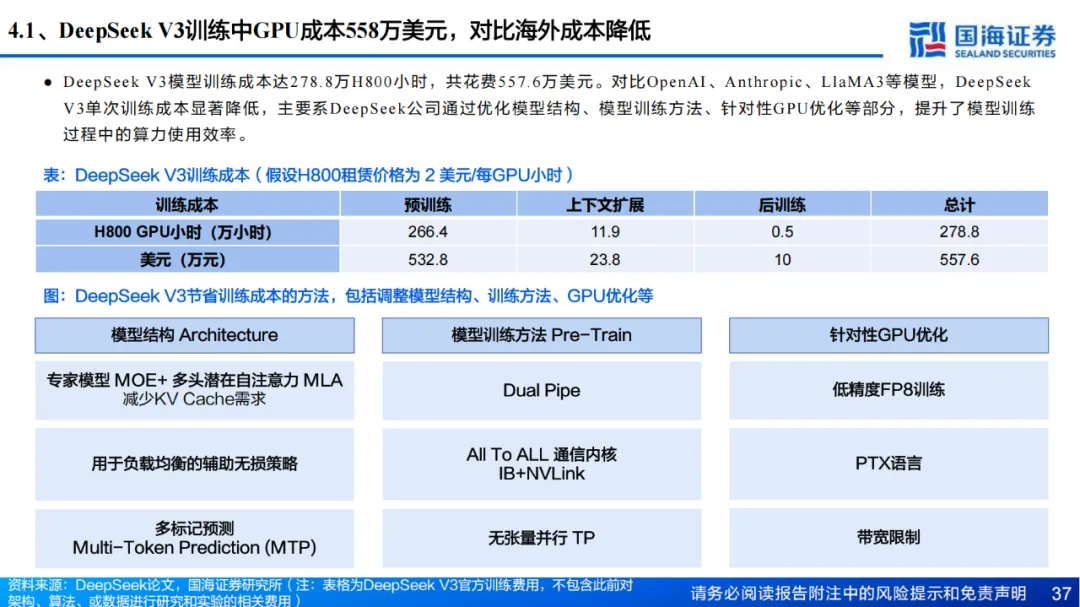Image resolution: width=1080 pixels, height=607 pixels.
Task: Click the figure caption about saving training cost
Action: (x=348, y=296)
